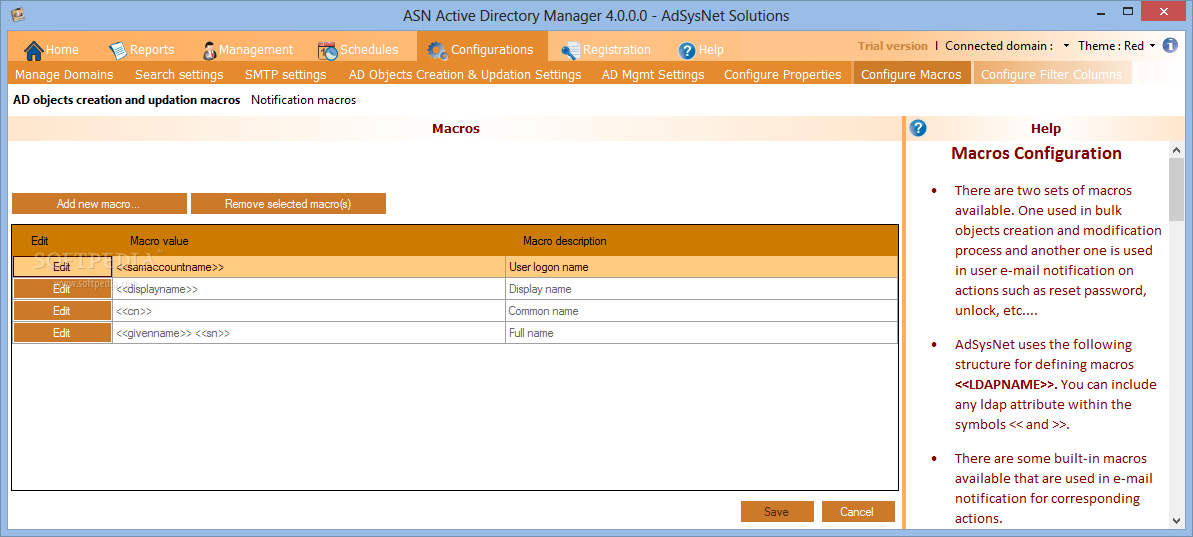Click the Help panel scroll down arrow
Viewport: 1193px width, 537px height.
pos(1176,520)
